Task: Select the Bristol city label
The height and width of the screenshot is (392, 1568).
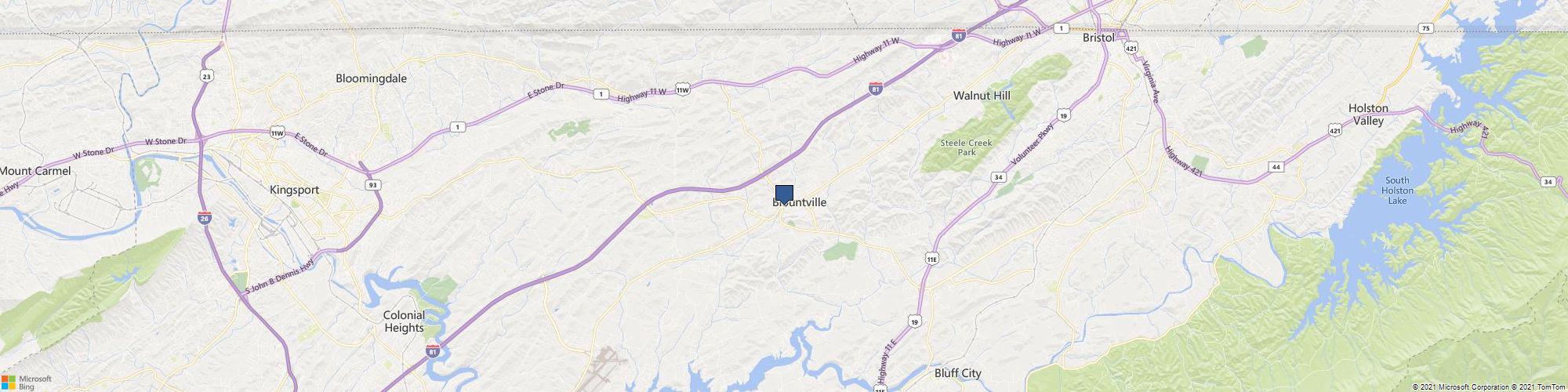Action: 1098,38
